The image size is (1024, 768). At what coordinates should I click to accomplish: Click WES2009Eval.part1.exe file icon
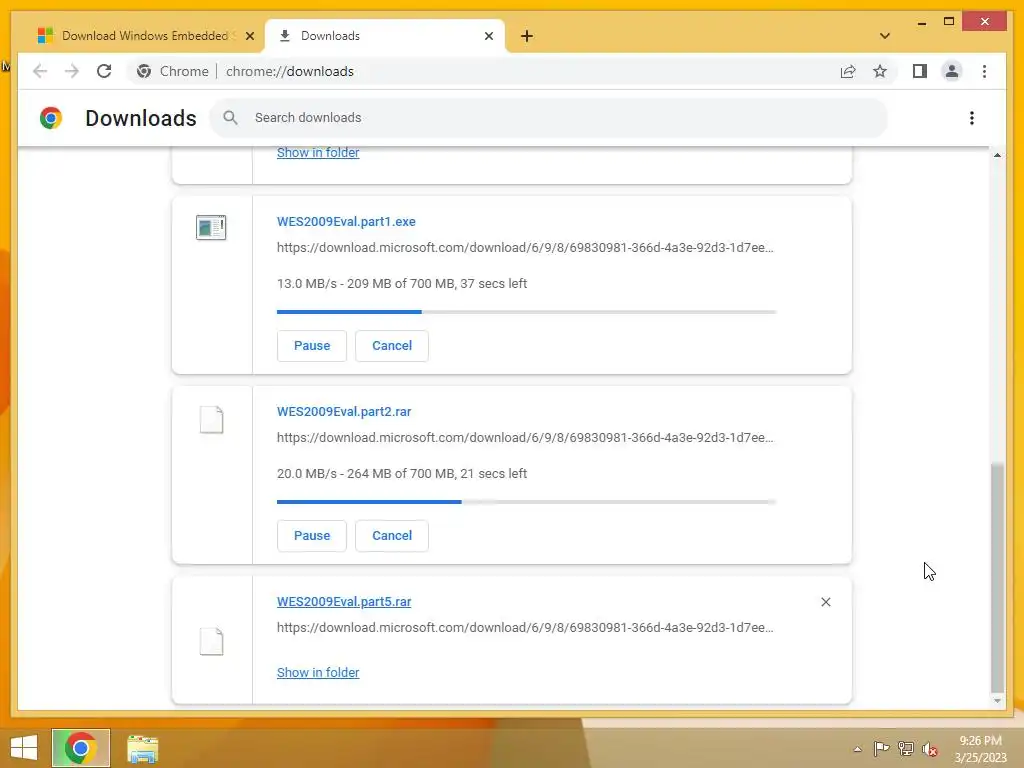click(x=211, y=227)
